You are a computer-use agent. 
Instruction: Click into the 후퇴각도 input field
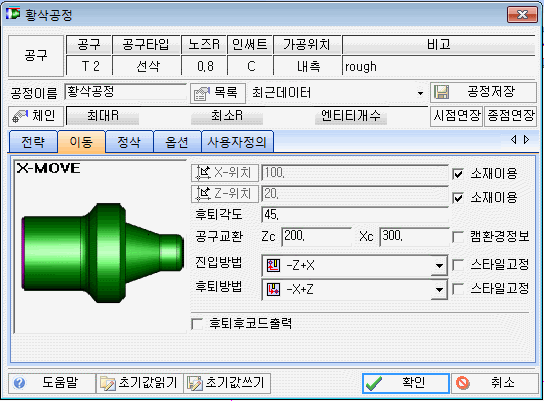tap(354, 215)
